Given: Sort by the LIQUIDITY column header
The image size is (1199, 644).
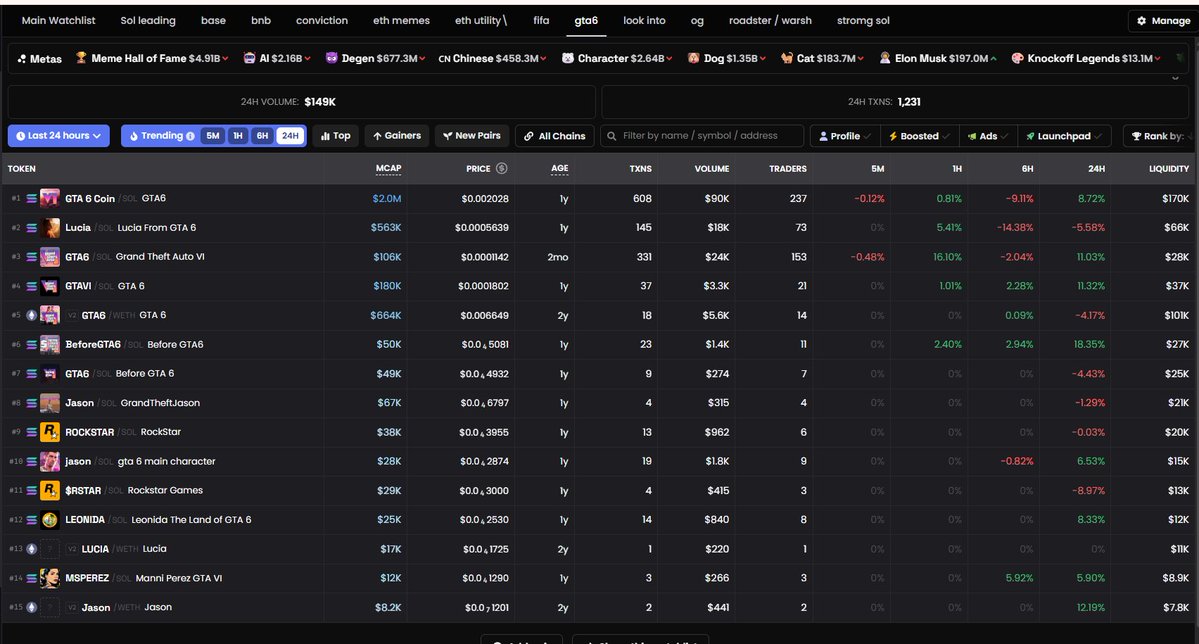Looking at the screenshot, I should 1168,168.
